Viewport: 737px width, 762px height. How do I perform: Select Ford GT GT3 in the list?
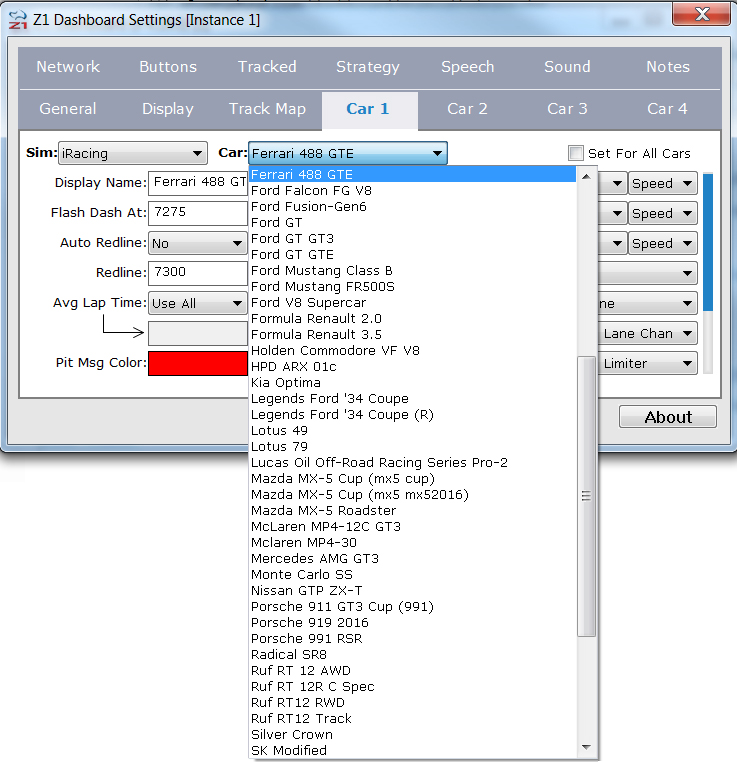412,239
